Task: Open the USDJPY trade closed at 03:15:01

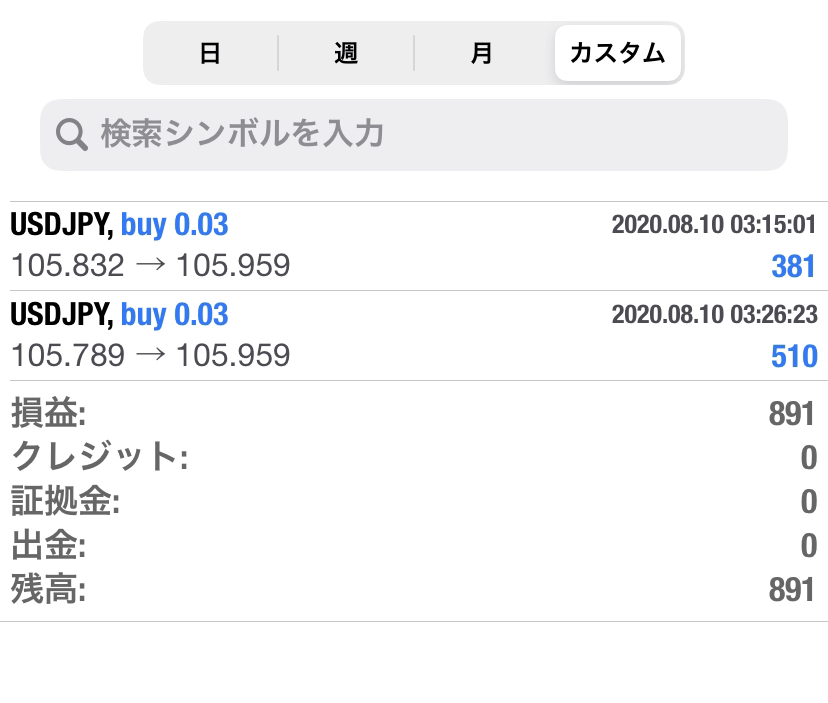Action: point(414,246)
